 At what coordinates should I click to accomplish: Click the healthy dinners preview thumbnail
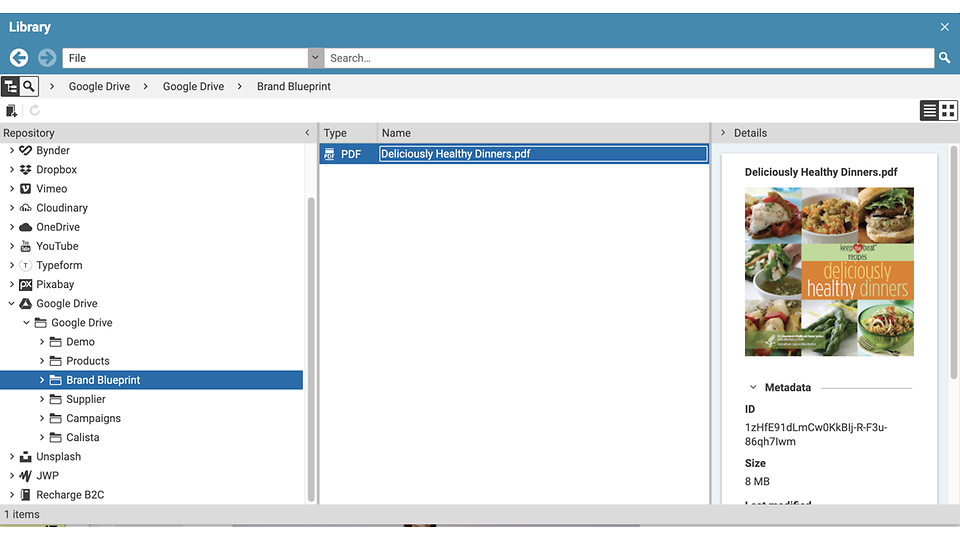[829, 272]
